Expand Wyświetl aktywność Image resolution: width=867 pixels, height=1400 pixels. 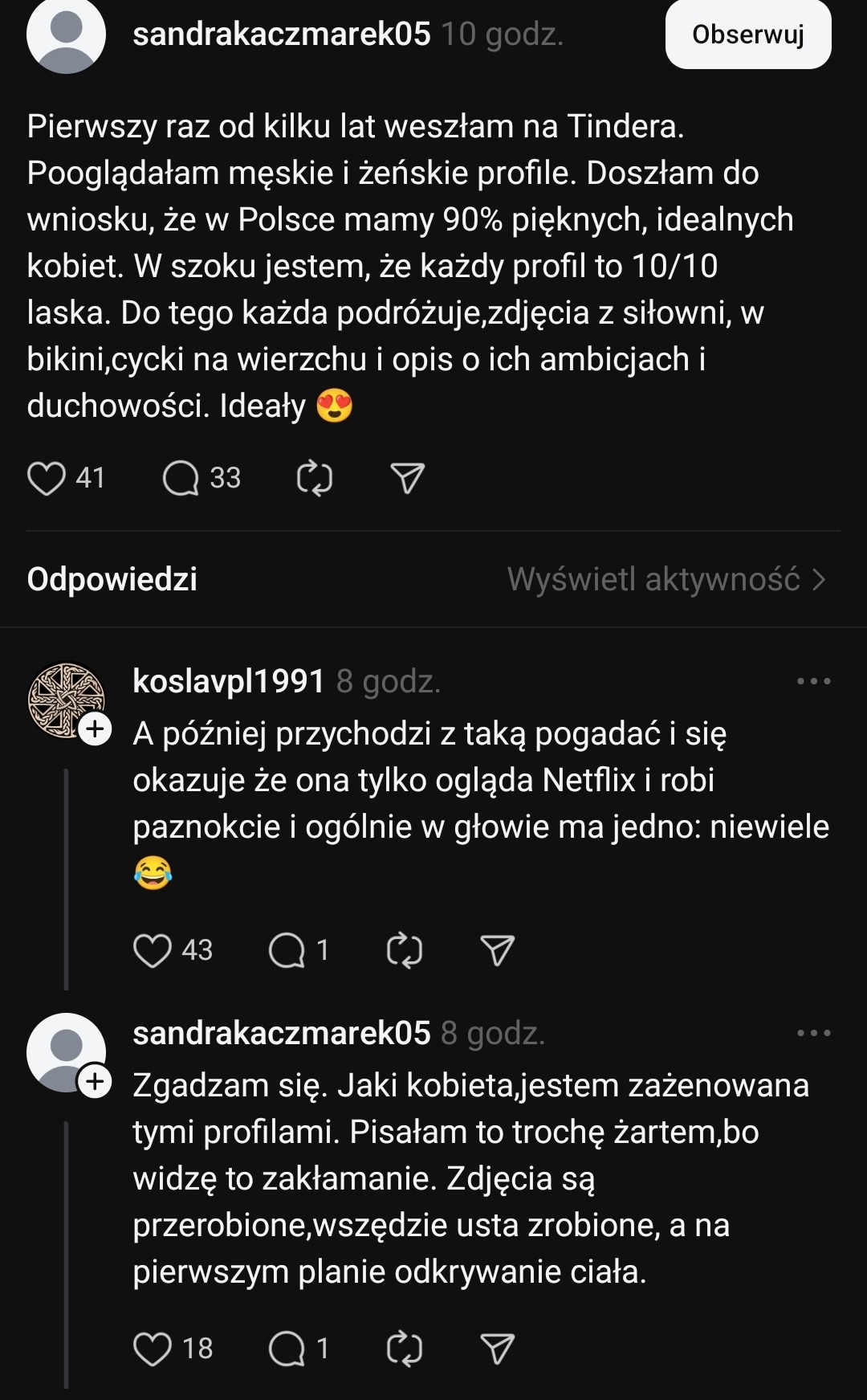666,579
